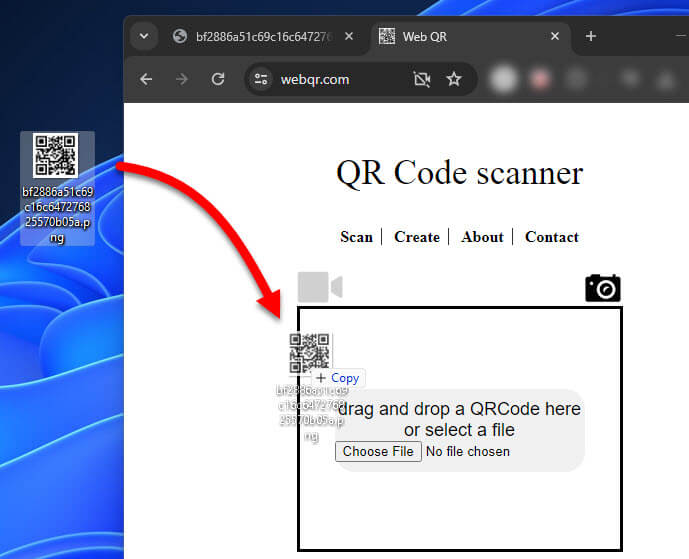Select the QR png file on desktop
This screenshot has width=689, height=559.
pyautogui.click(x=57, y=188)
